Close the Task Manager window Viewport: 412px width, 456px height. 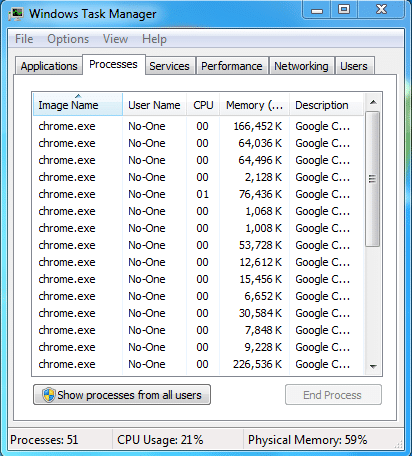[381, 10]
